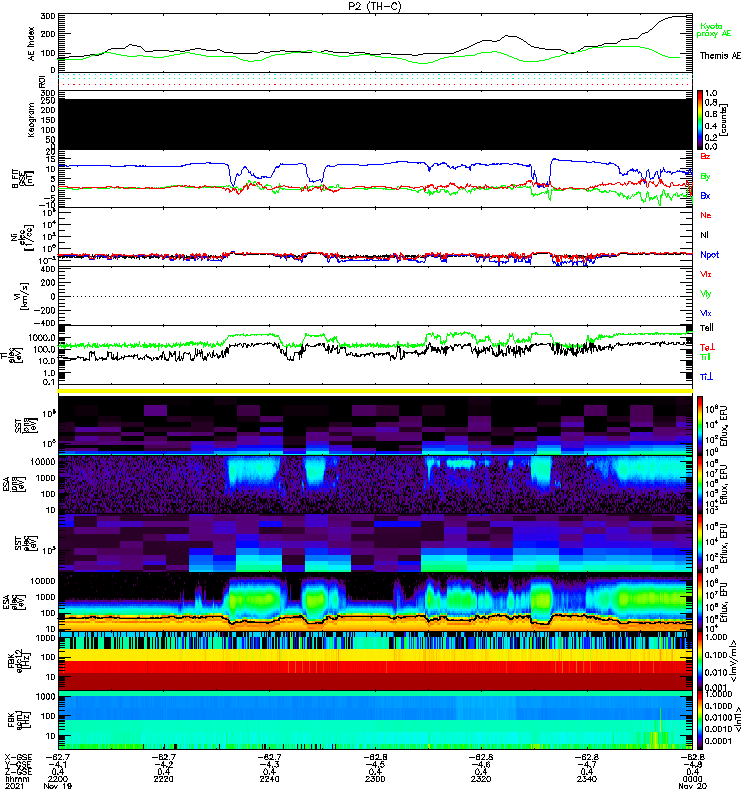Select the Themis AE legend label
The width and height of the screenshot is (750, 800).
(720, 56)
